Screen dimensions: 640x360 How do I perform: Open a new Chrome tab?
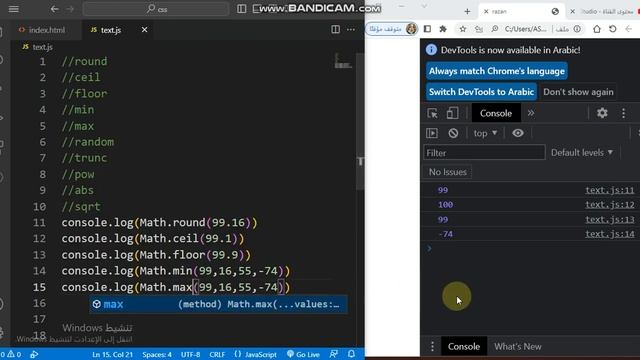[x=467, y=11]
